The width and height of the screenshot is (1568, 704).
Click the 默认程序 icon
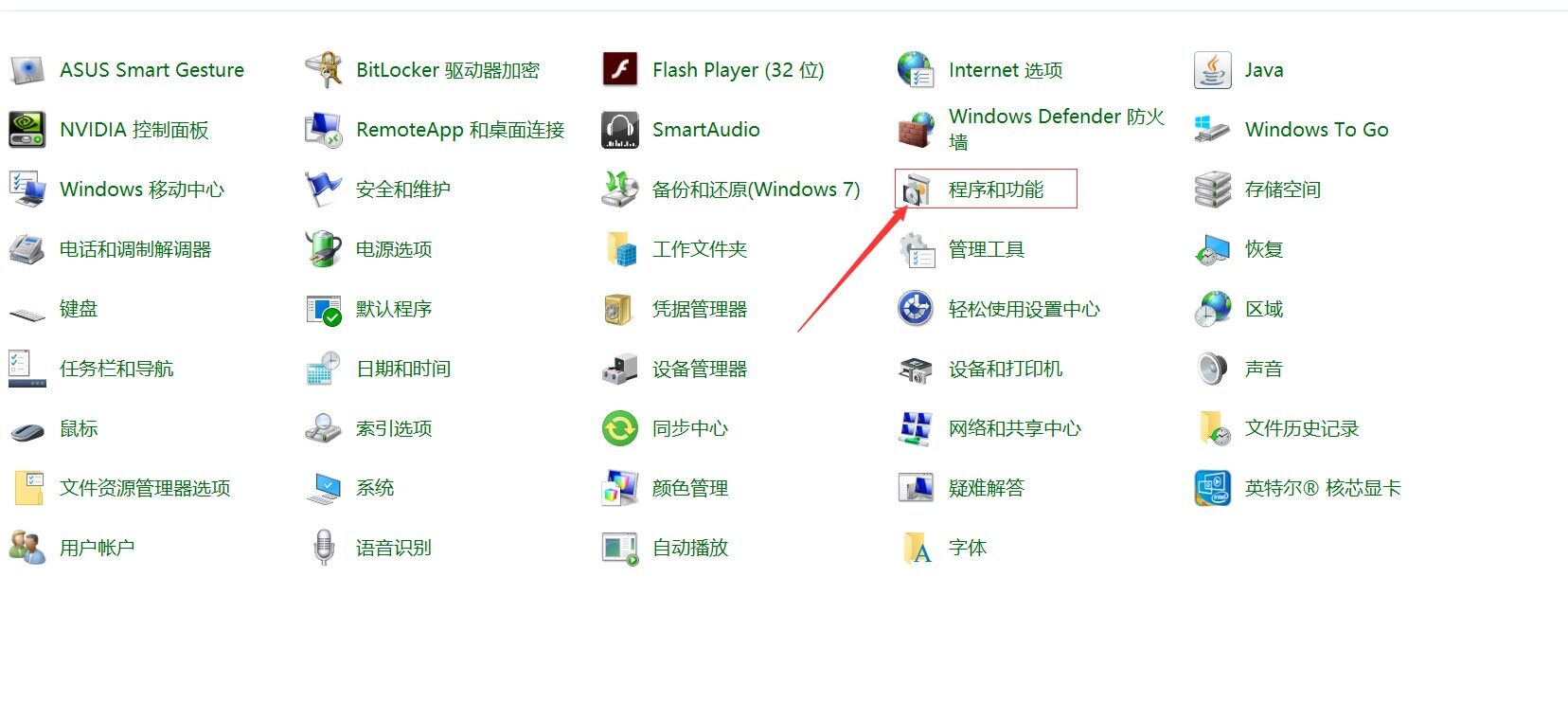pos(324,309)
